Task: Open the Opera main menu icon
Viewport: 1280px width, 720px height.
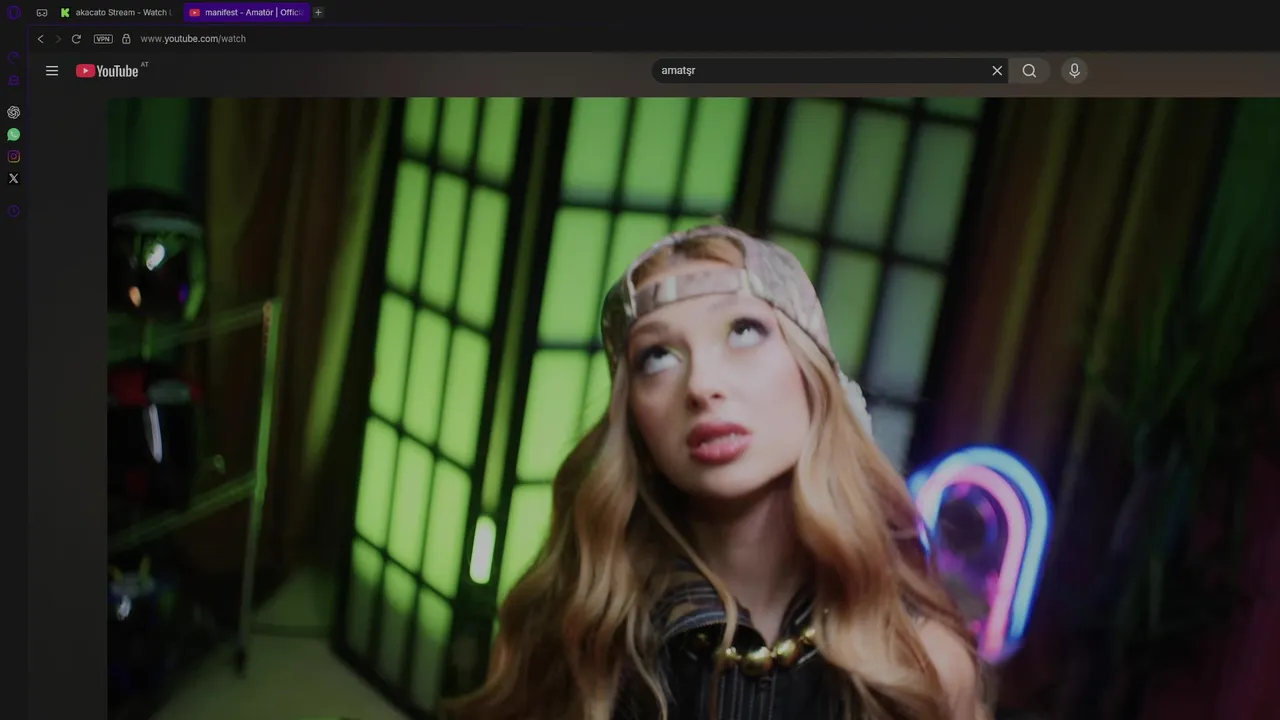Action: click(14, 12)
